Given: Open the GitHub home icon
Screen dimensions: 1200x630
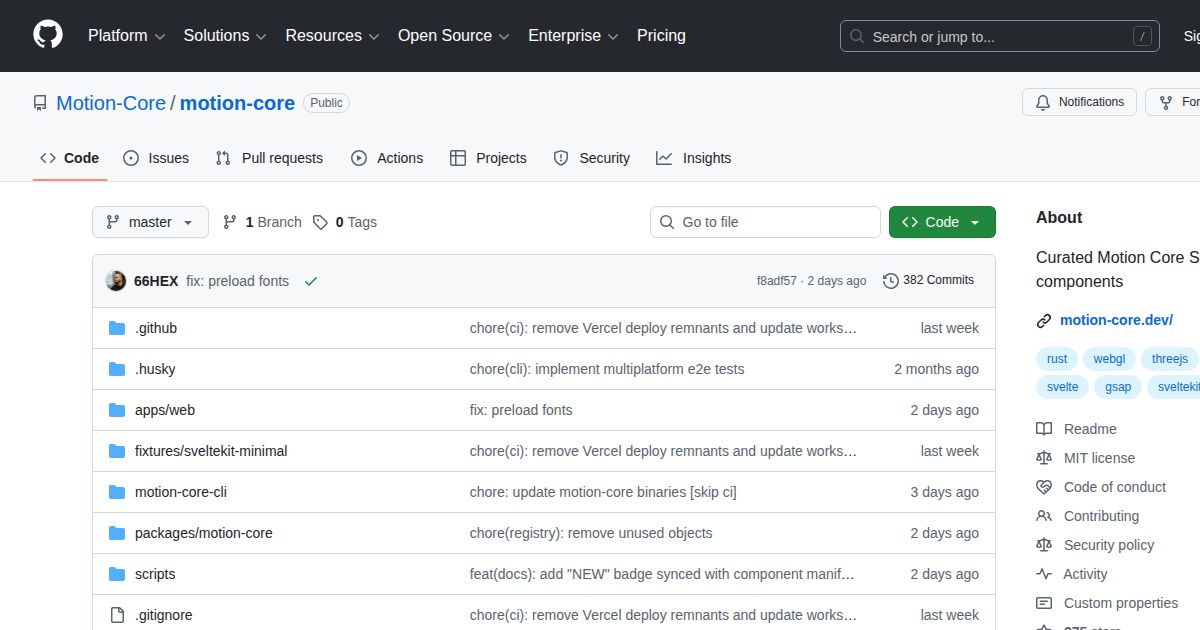Looking at the screenshot, I should (x=47, y=35).
